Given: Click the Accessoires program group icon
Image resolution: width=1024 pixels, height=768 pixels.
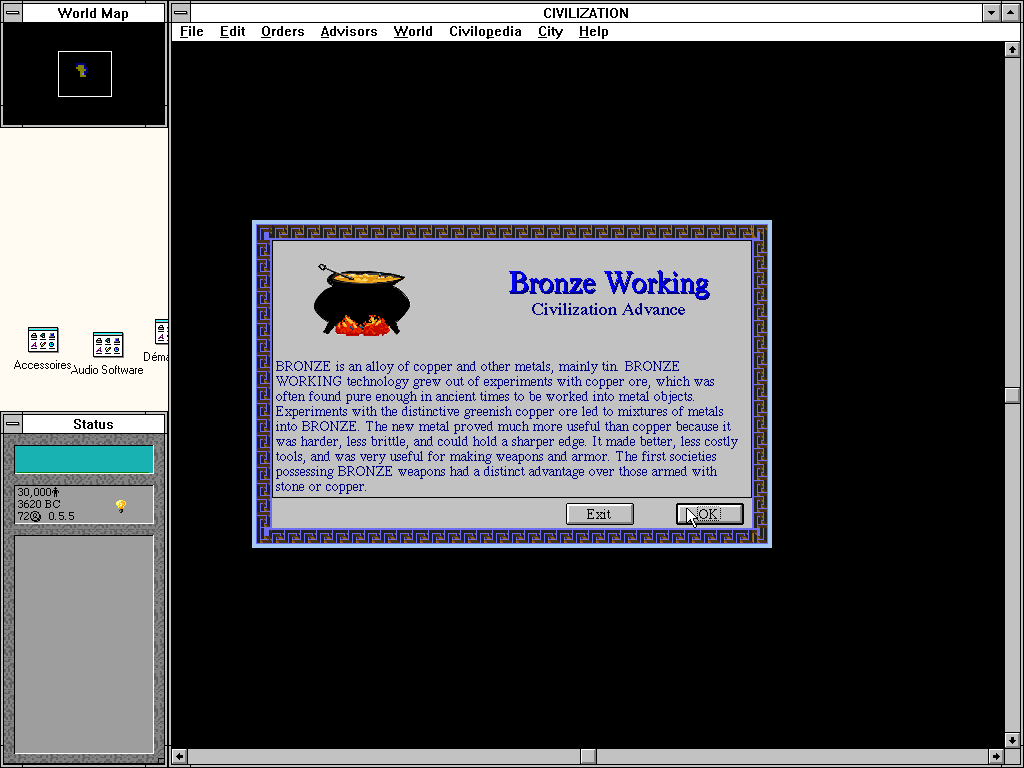Looking at the screenshot, I should pos(42,340).
